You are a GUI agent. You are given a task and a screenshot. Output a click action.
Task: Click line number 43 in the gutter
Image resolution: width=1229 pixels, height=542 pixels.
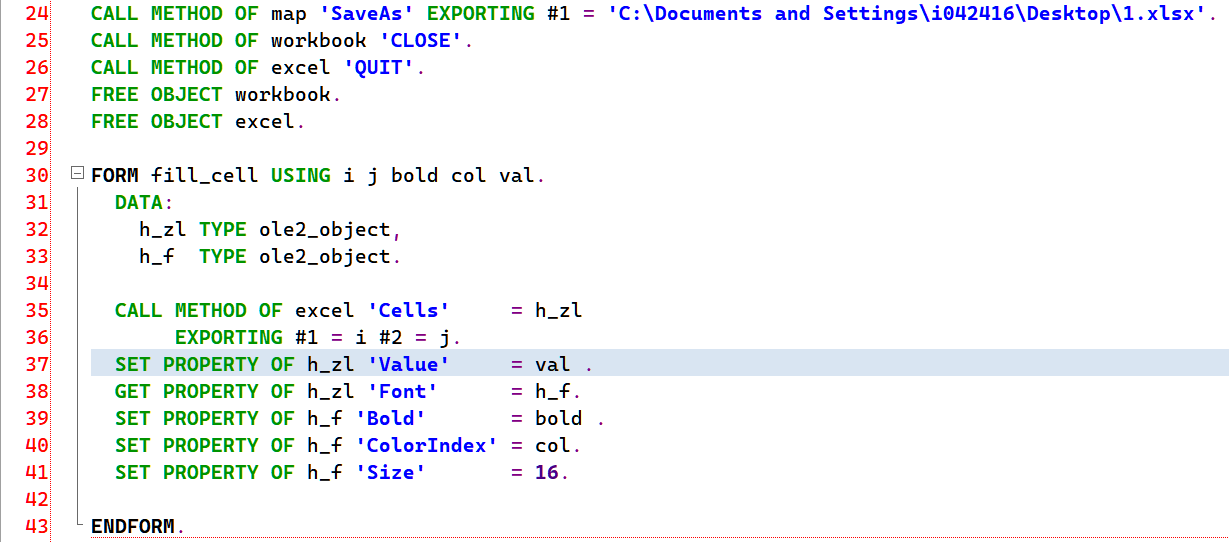36,527
